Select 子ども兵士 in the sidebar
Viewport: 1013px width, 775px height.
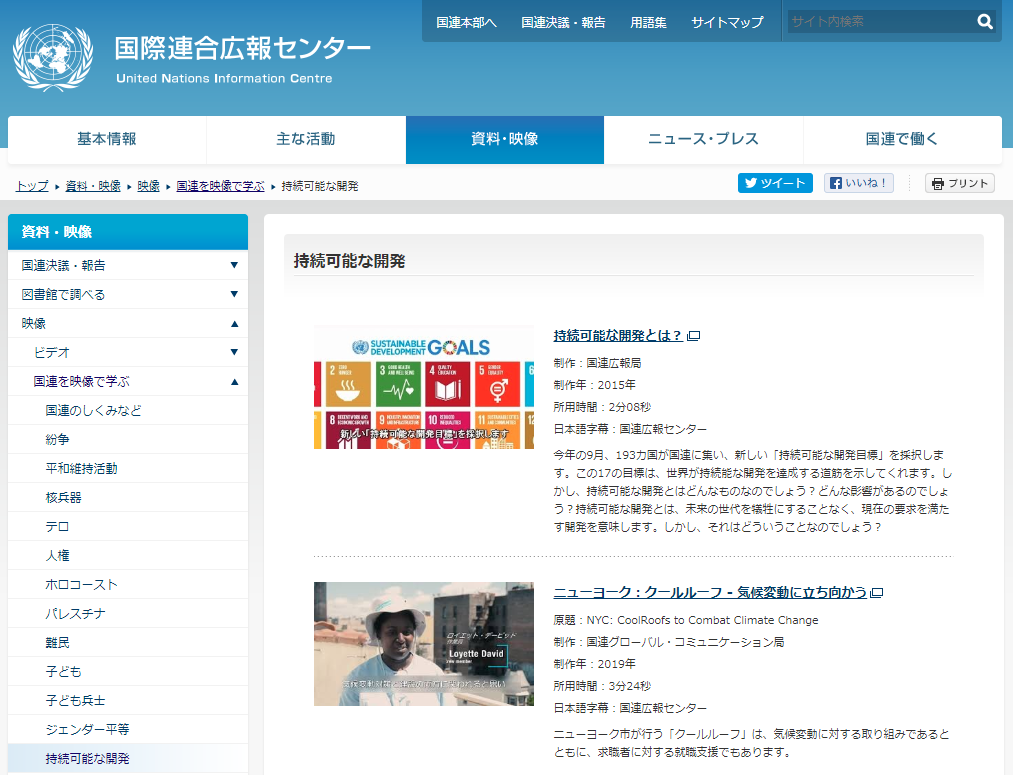click(128, 701)
